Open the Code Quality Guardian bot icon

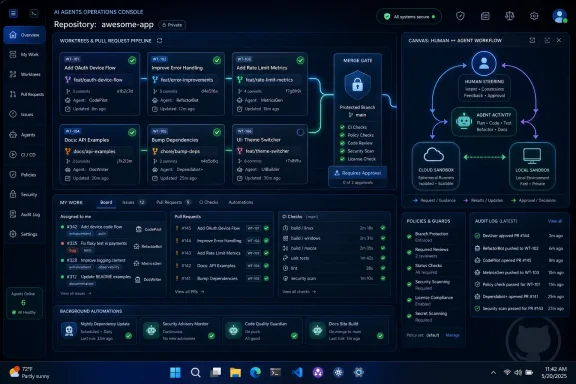233,330
